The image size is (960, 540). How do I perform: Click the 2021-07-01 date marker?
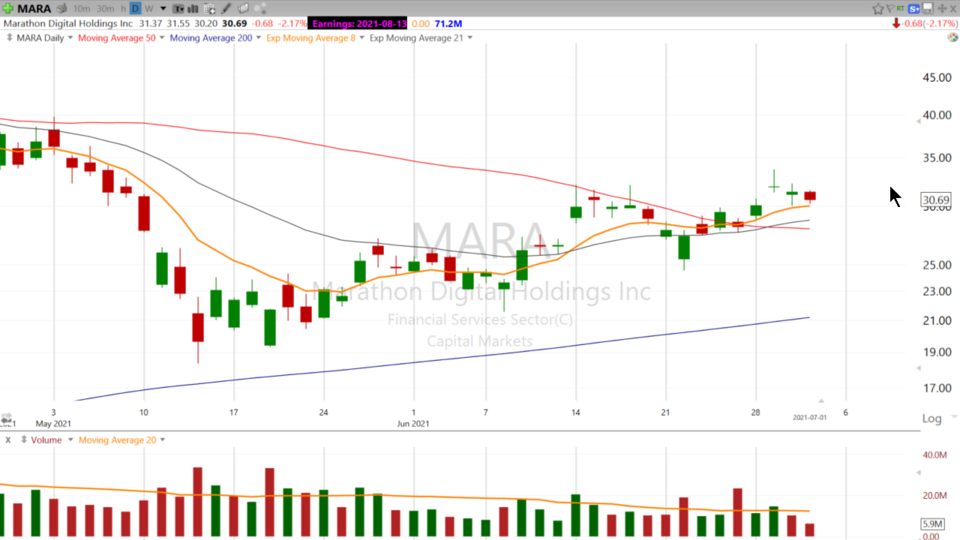click(809, 418)
